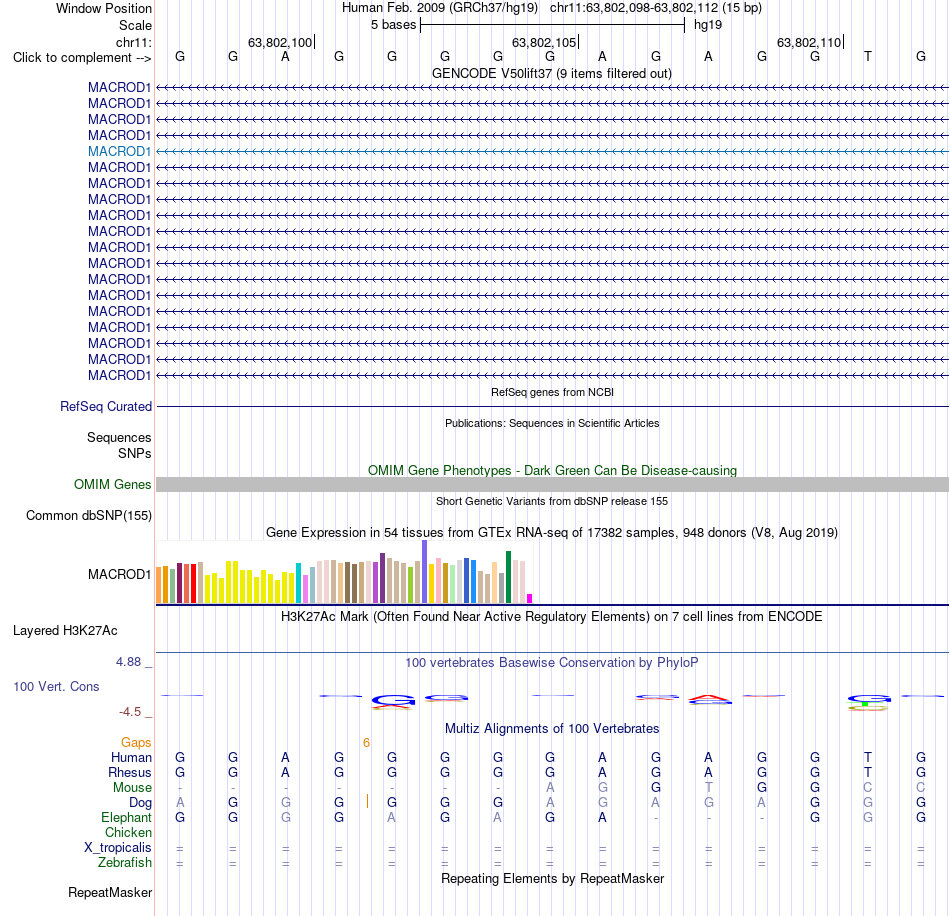The image size is (950, 916).
Task: Select the 'Elephant' species label
Action: point(126,818)
